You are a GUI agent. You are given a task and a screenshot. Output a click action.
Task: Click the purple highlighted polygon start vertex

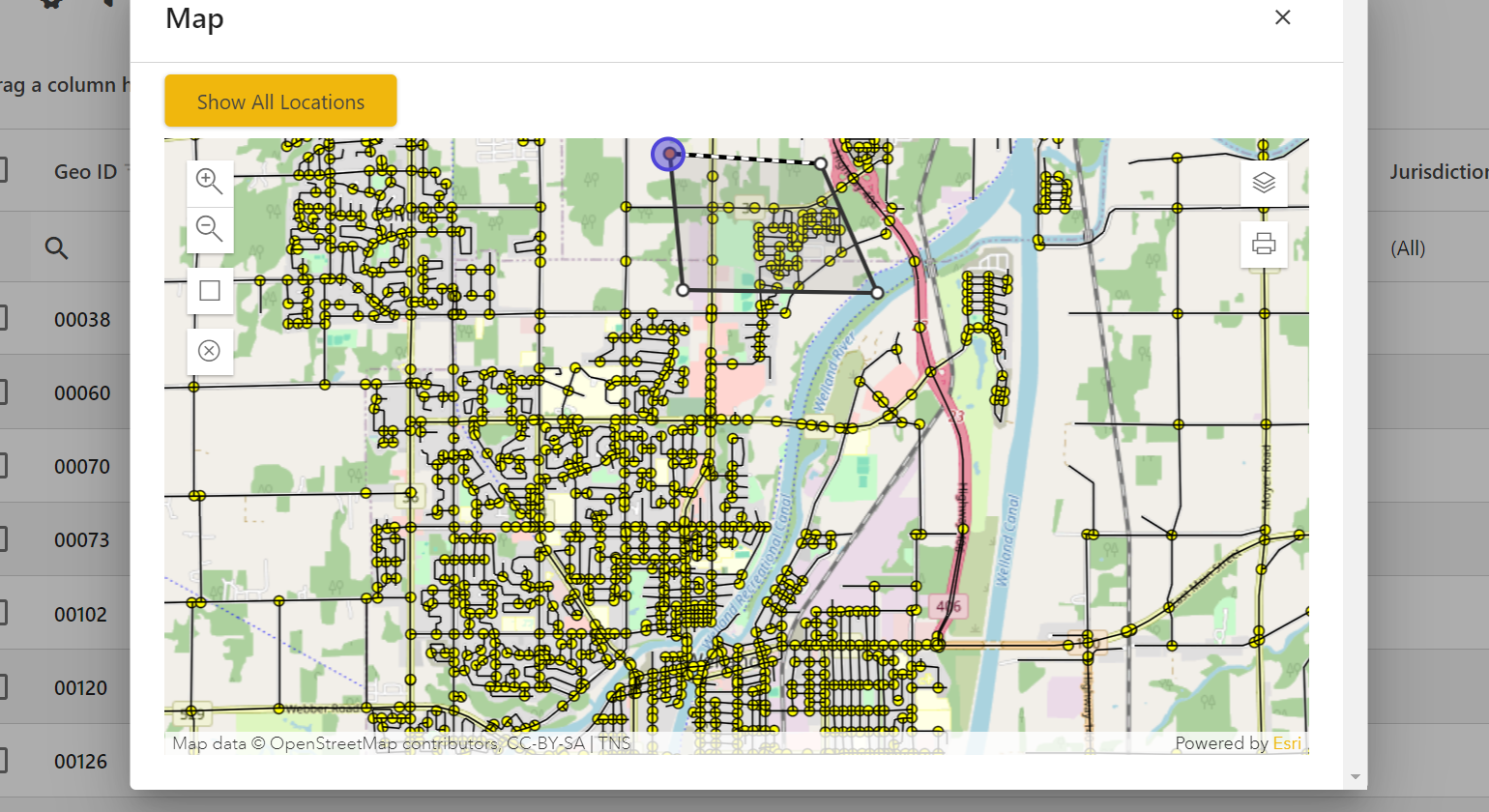click(x=668, y=154)
